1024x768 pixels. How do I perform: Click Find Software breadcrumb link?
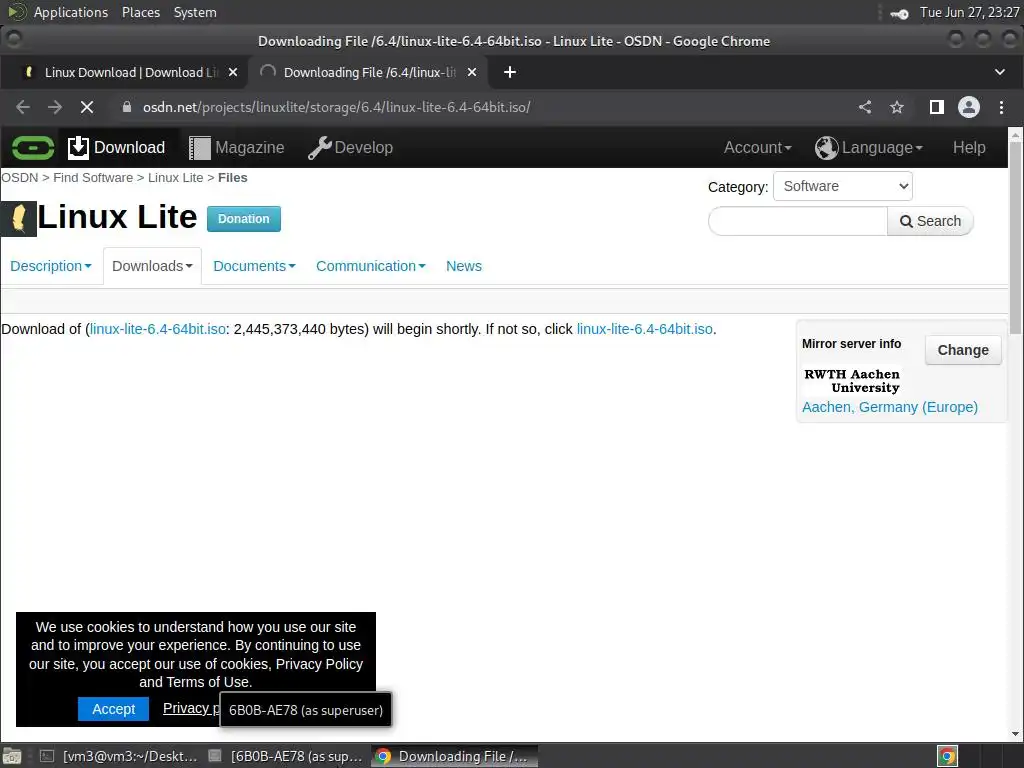93,178
